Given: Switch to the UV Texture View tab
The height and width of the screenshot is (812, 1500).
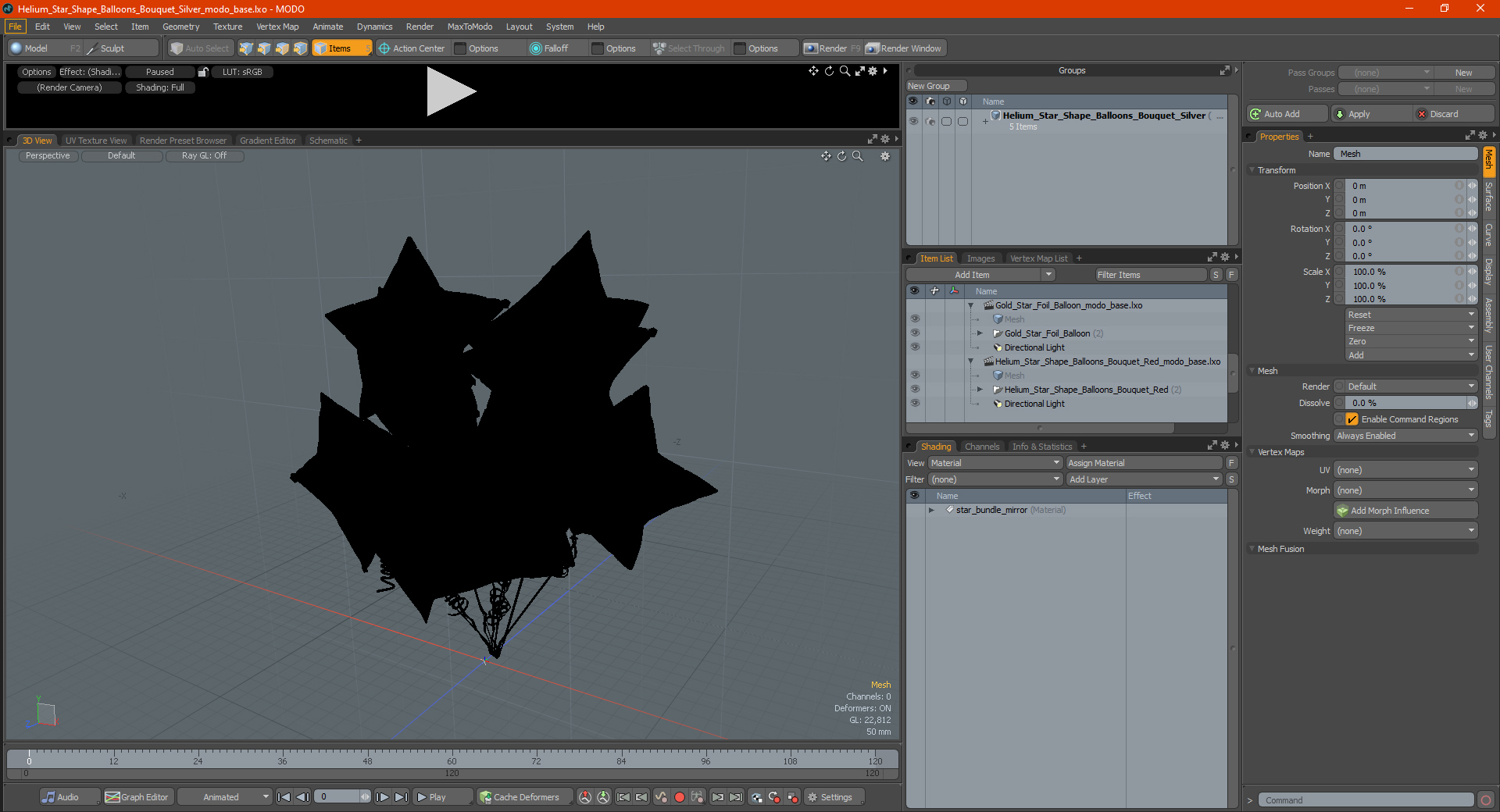Looking at the screenshot, I should point(96,141).
